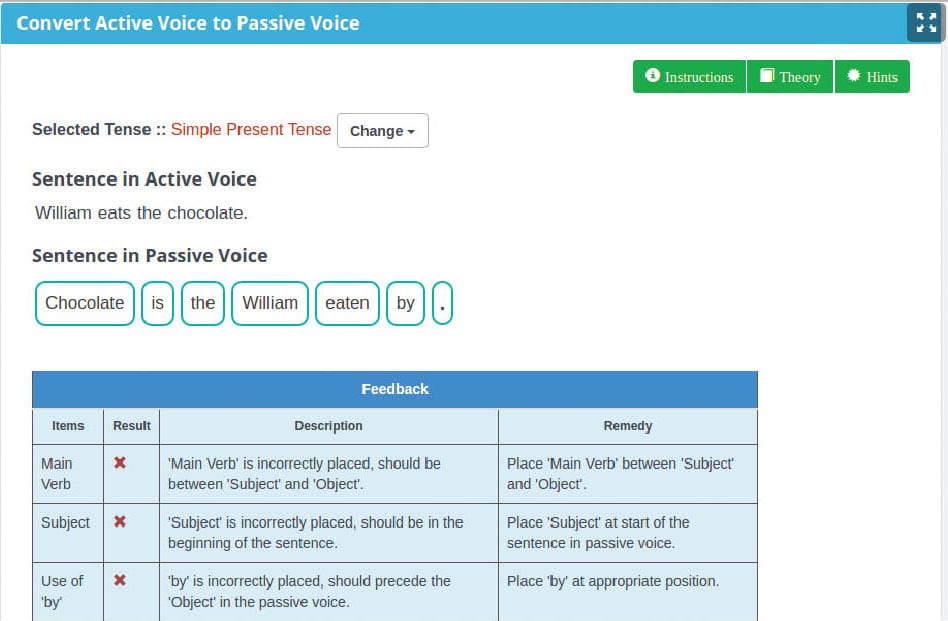
Task: Open the Change tense dropdown
Action: (382, 131)
